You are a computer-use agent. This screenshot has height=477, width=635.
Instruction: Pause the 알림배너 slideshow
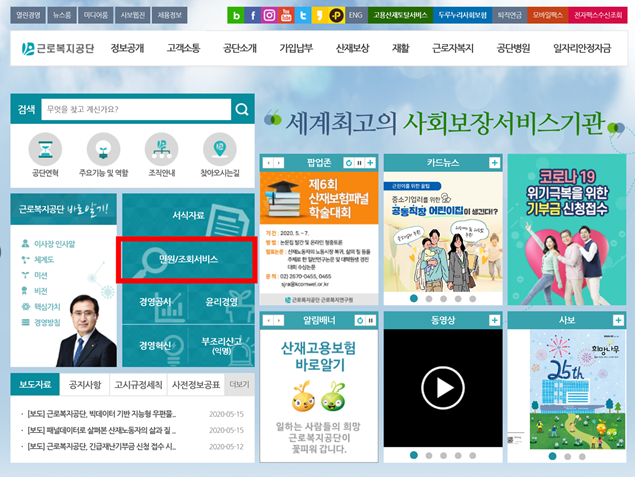point(370,321)
